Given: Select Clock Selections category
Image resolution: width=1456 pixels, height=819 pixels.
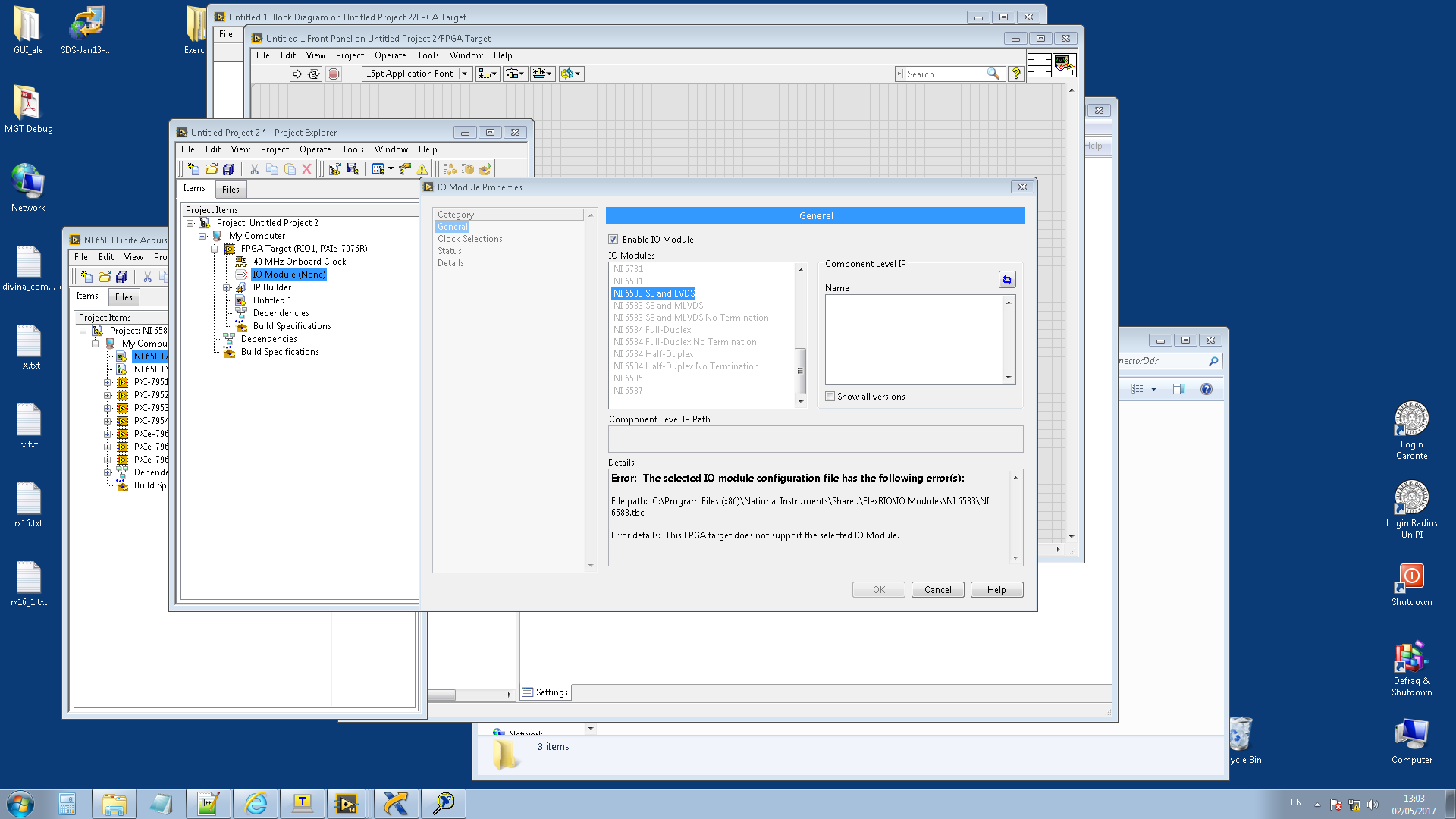Looking at the screenshot, I should pos(470,239).
